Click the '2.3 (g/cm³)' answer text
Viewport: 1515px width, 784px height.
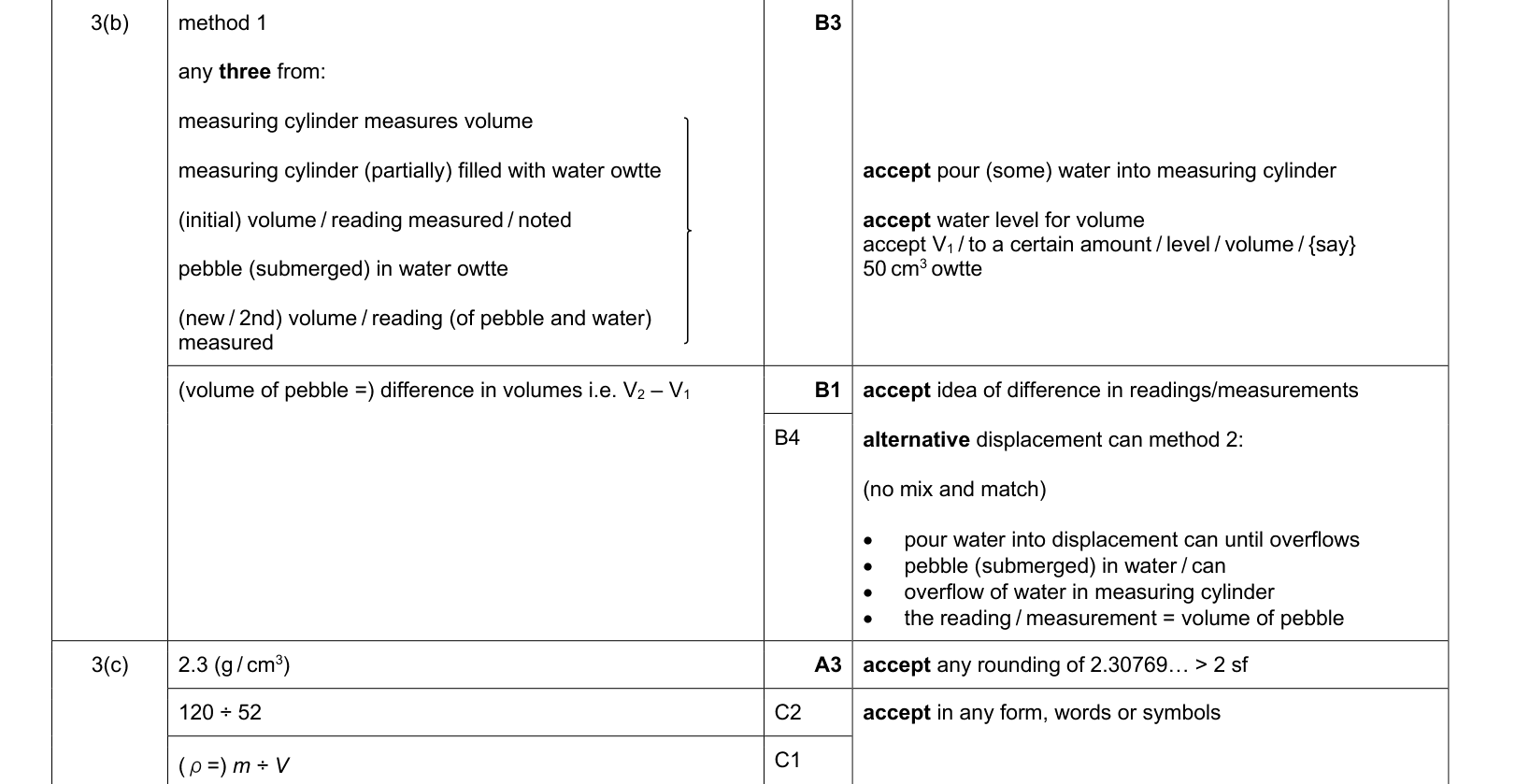coord(234,665)
